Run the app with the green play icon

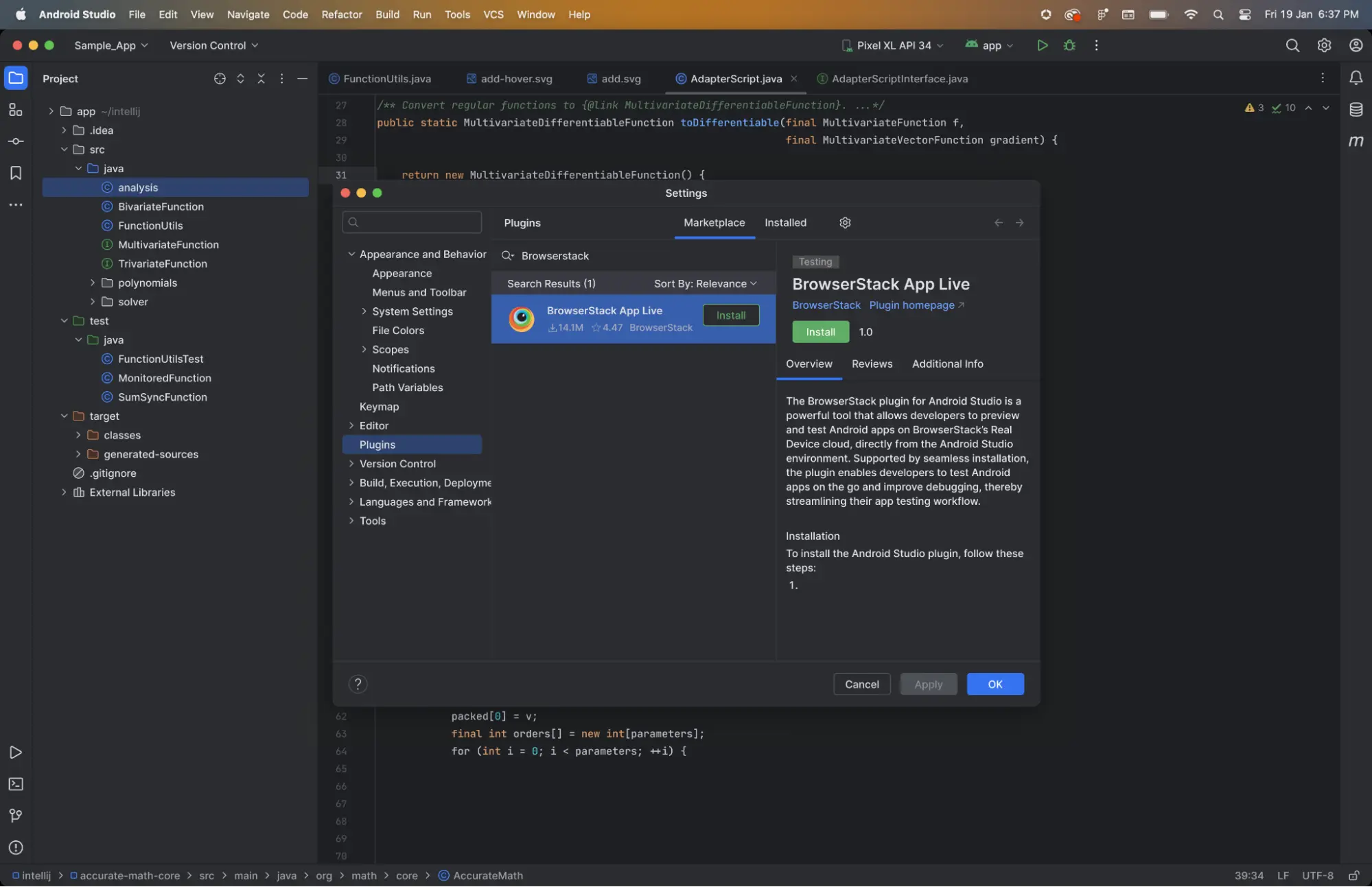[x=1042, y=45]
